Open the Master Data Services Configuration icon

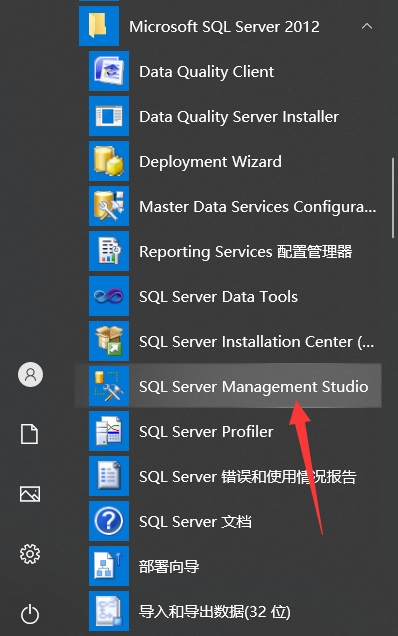click(109, 206)
